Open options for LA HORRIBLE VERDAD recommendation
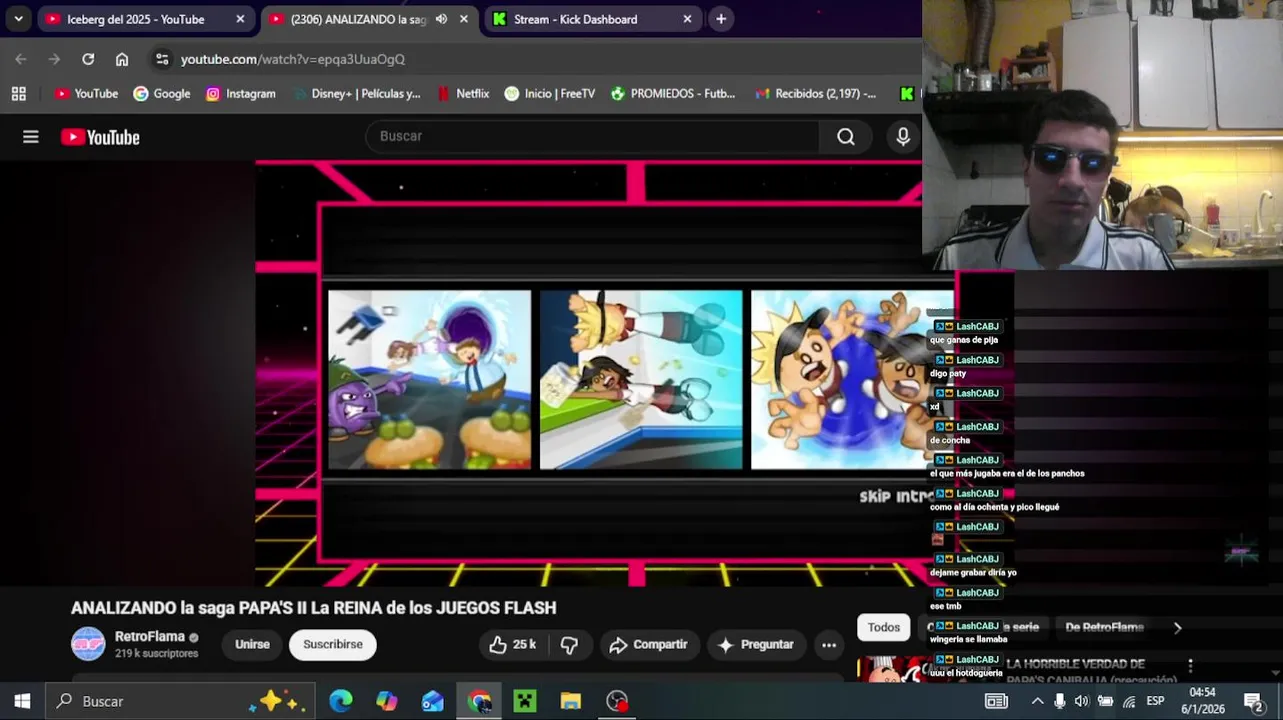This screenshot has width=1283, height=720. (1190, 665)
